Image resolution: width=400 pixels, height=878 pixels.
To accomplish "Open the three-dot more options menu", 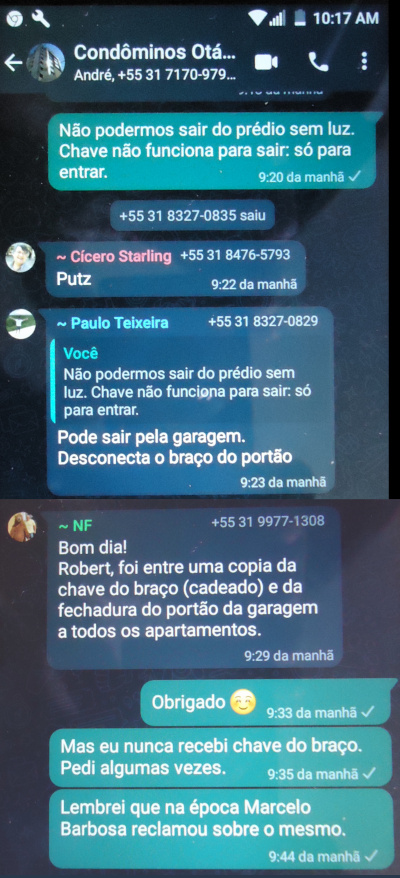I will [364, 62].
